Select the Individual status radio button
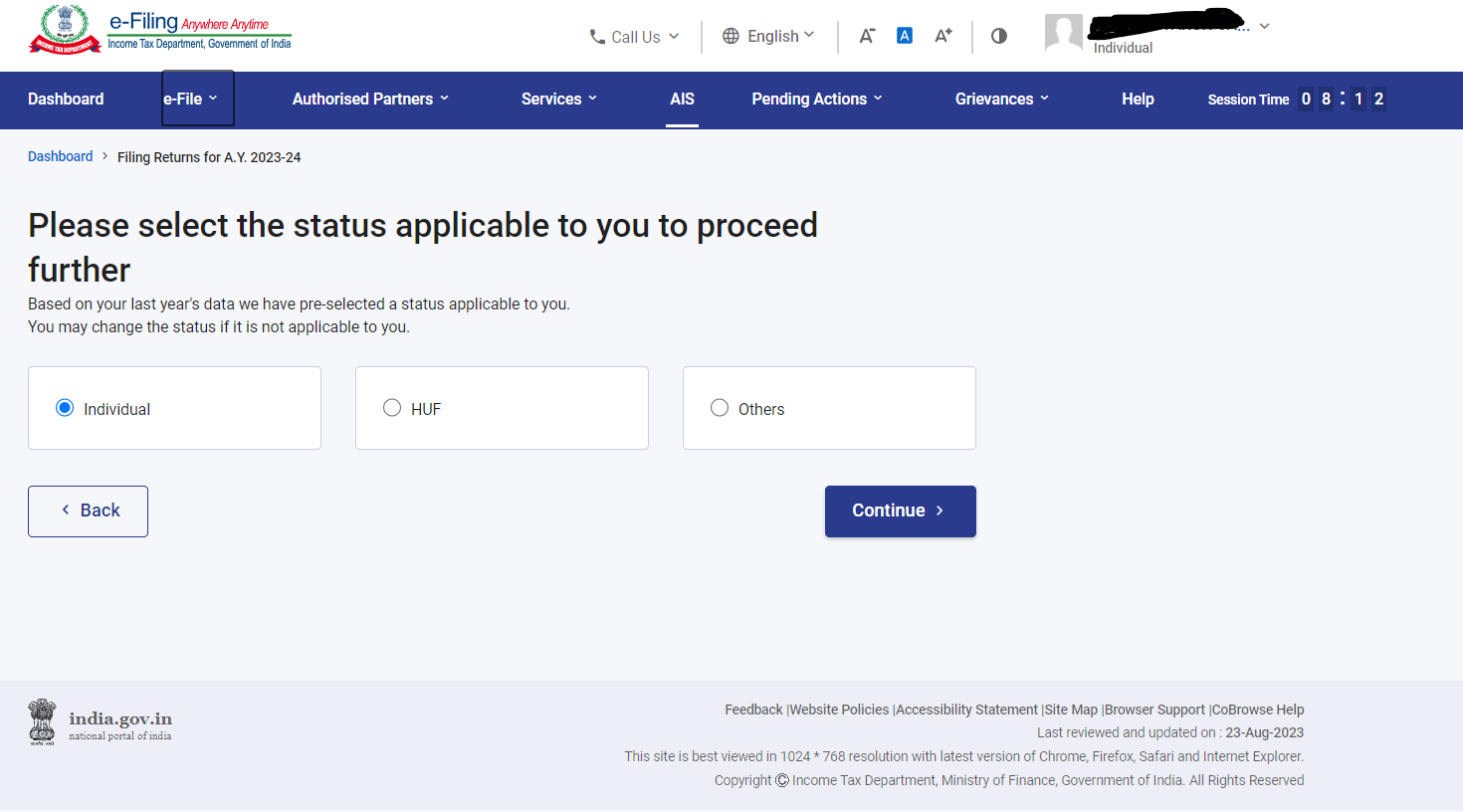 65,408
